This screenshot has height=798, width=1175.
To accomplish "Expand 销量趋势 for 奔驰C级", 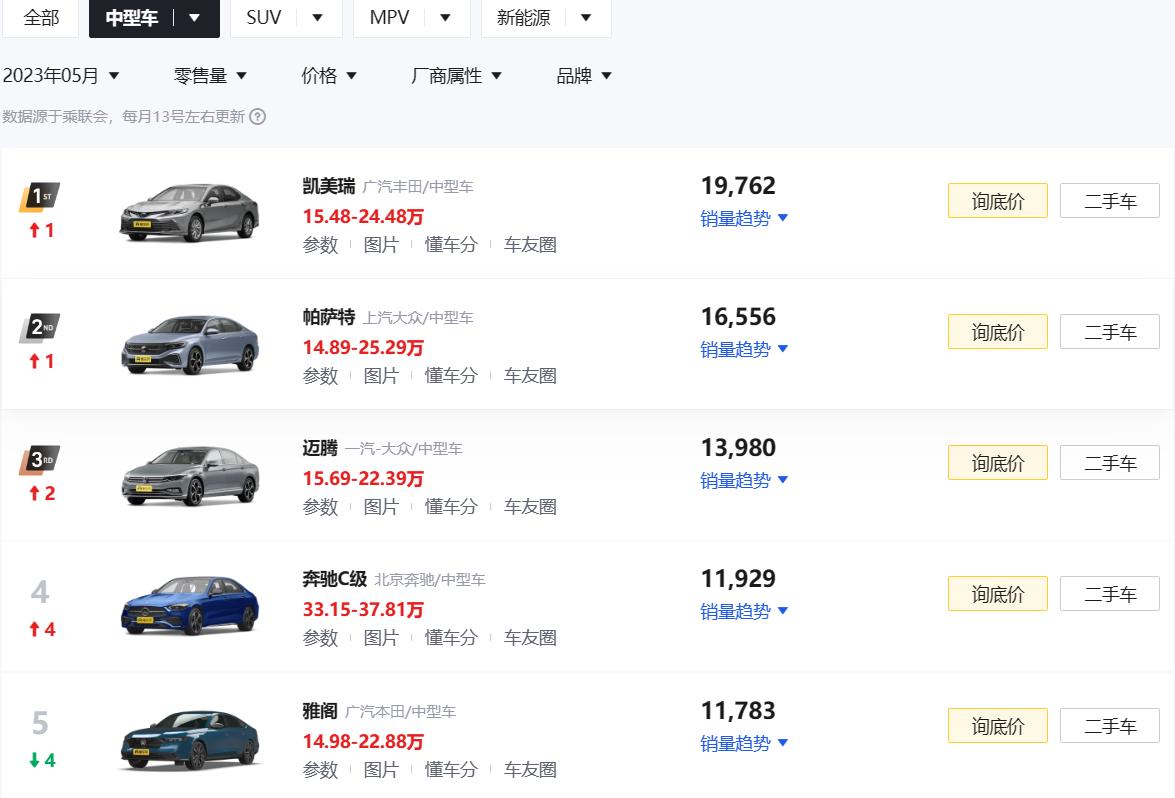I will click(744, 611).
